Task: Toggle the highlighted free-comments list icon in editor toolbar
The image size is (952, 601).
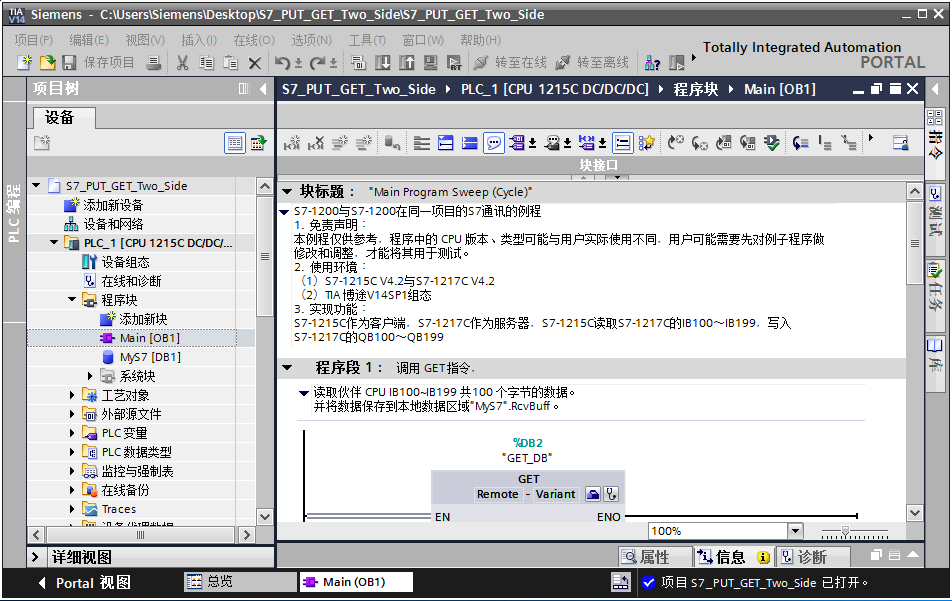Action: click(x=622, y=143)
